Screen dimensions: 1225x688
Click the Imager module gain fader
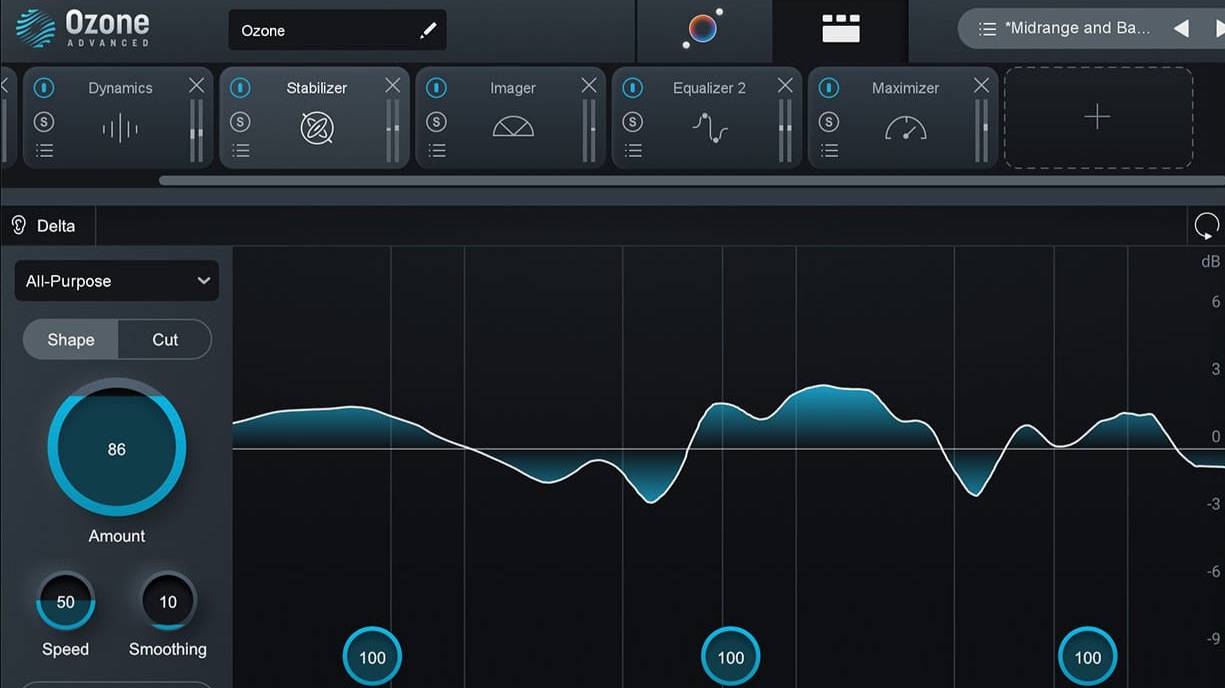pos(589,131)
